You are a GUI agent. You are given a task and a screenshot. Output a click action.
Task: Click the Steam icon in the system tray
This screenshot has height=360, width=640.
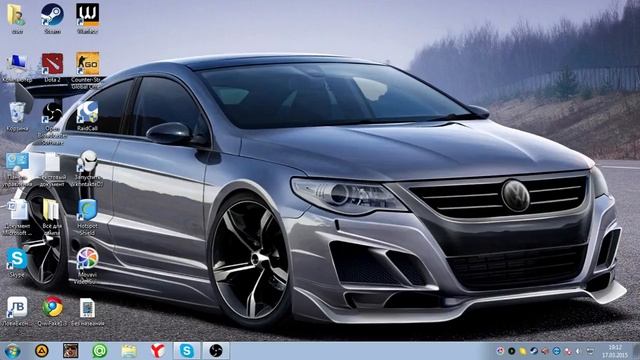pos(533,351)
